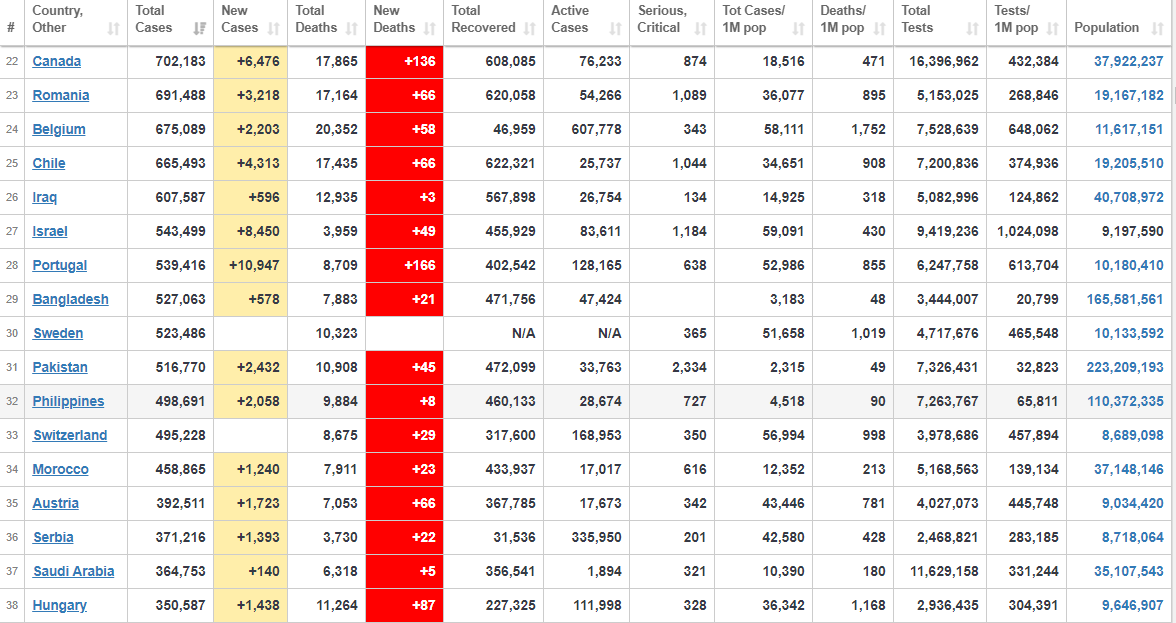
Task: Sort by Deaths/1M pop arrows
Action: (x=880, y=29)
